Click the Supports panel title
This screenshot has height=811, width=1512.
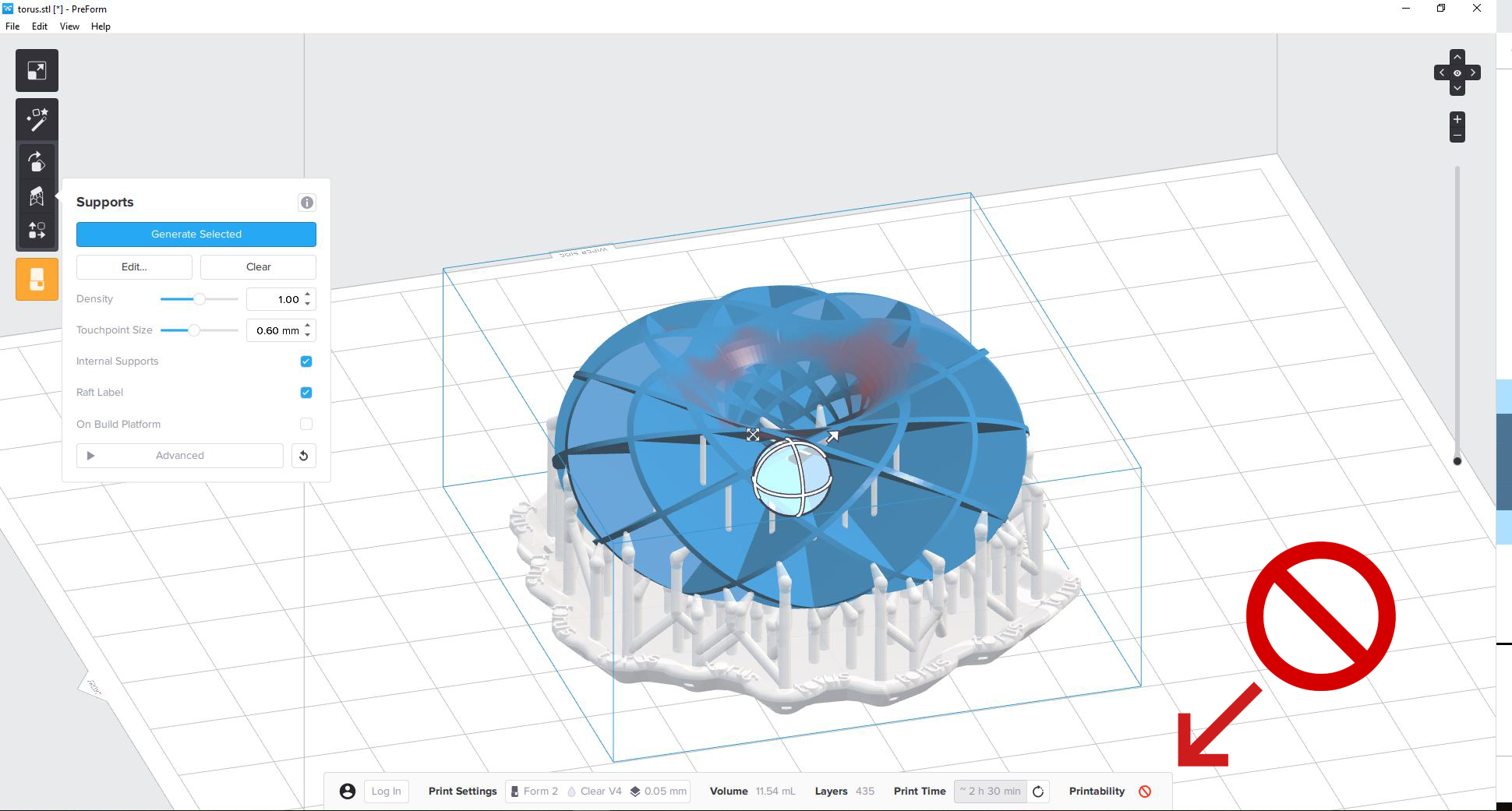point(105,203)
